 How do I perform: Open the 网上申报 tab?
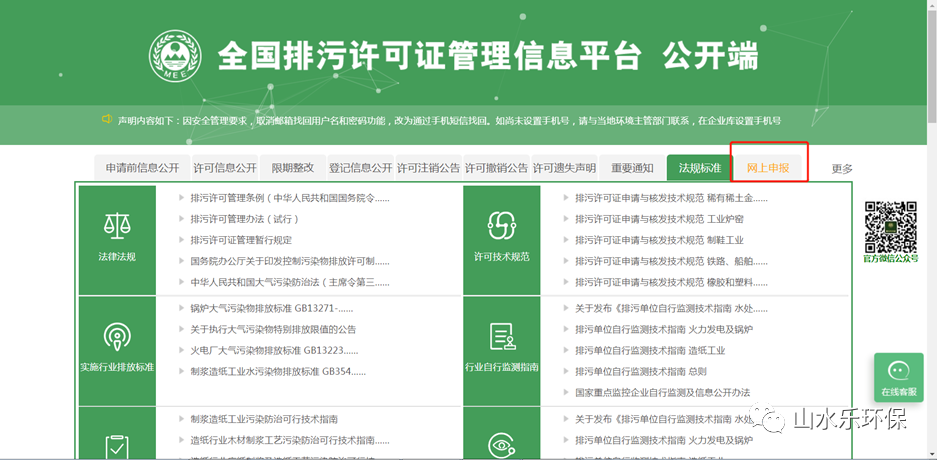click(768, 168)
